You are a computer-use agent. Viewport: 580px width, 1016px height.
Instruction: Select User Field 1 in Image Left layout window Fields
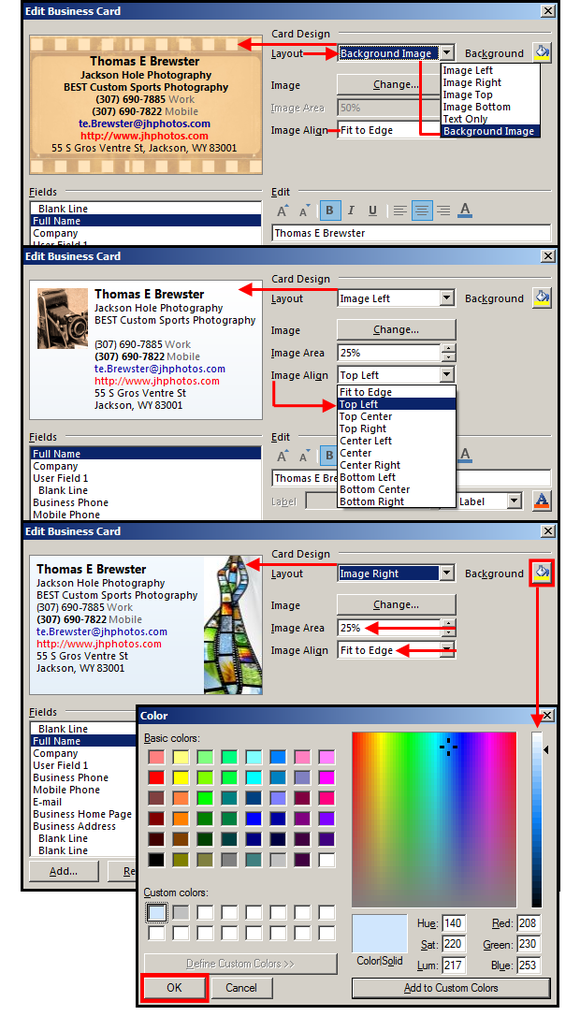(x=146, y=478)
